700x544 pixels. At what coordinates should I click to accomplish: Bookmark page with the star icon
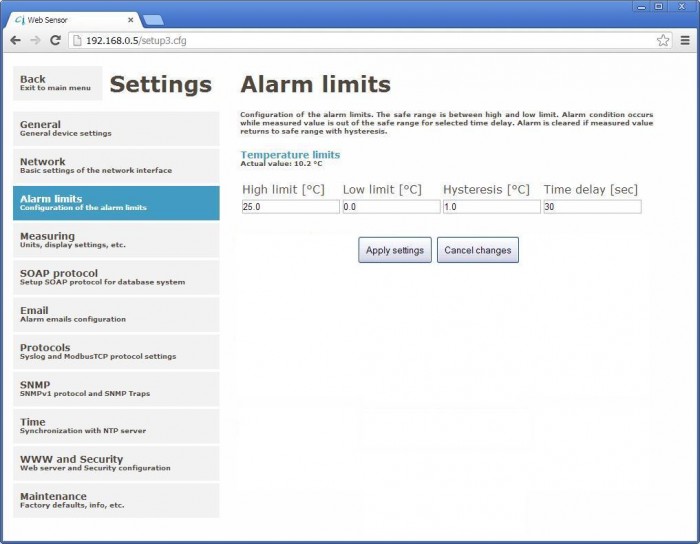[x=662, y=40]
